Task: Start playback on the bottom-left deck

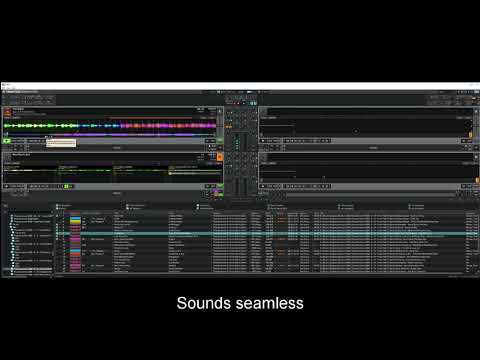Action: 6,186
